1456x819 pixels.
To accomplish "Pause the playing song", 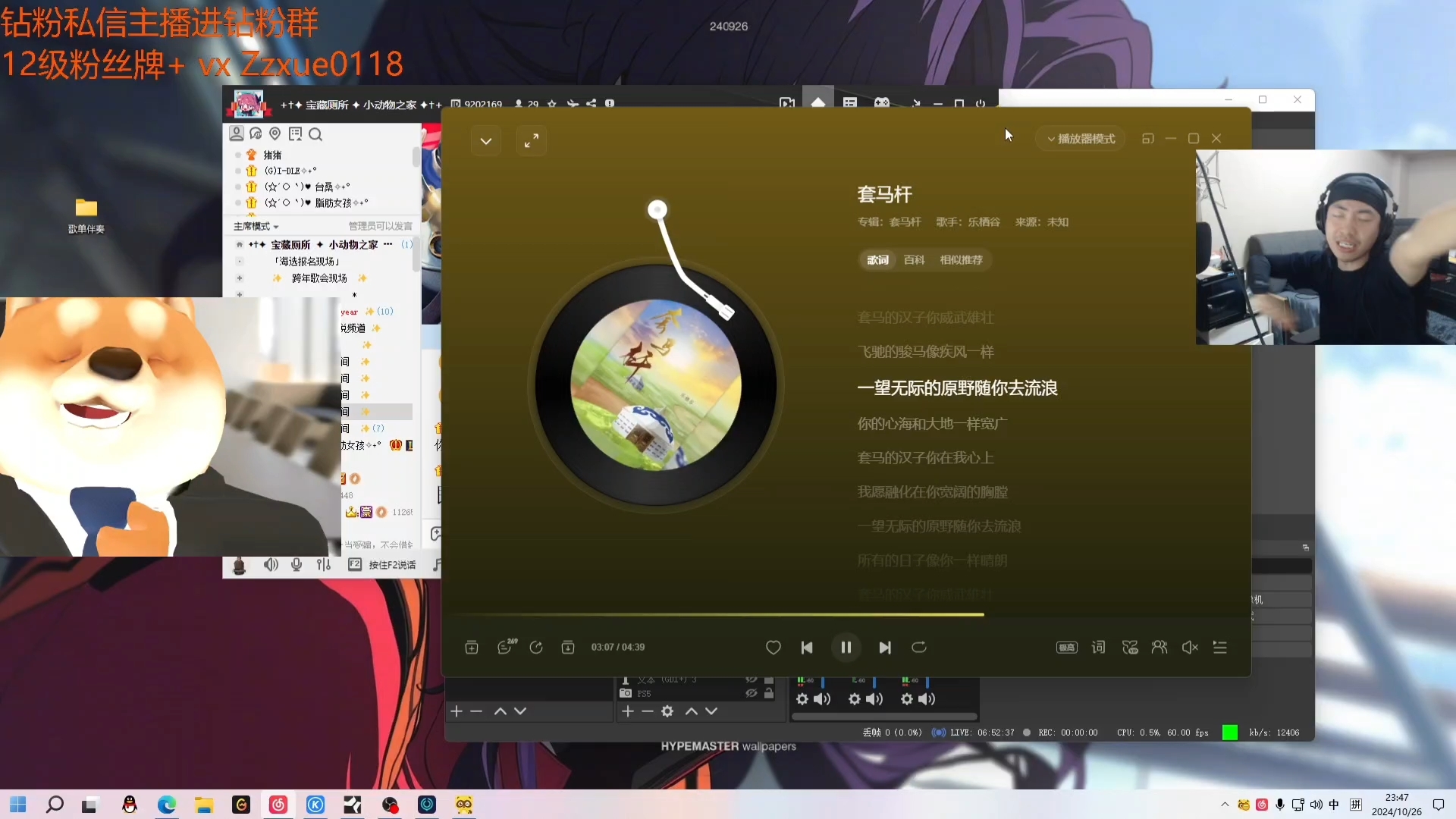I will tap(846, 647).
